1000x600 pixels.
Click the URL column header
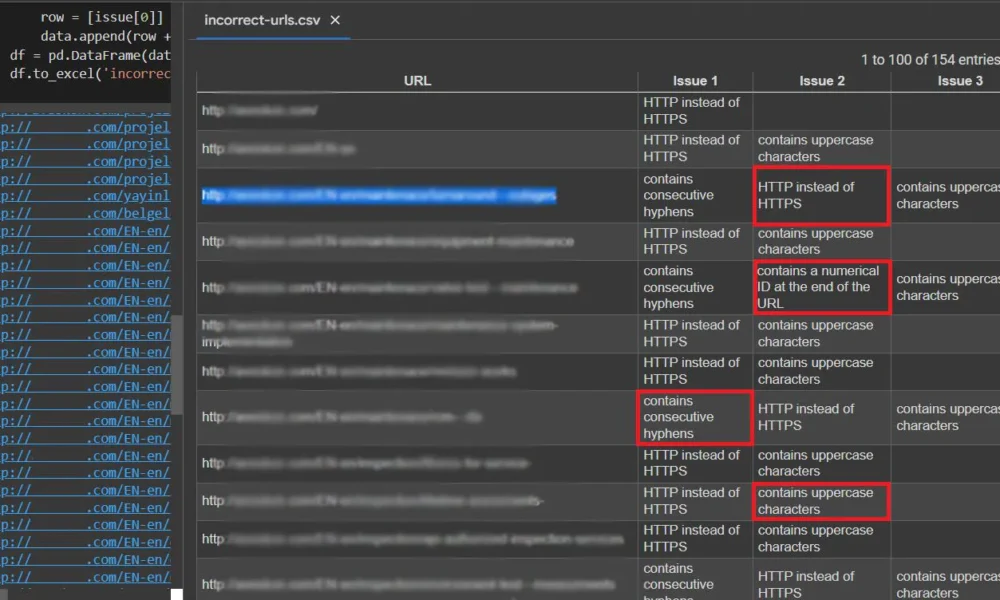click(x=417, y=81)
